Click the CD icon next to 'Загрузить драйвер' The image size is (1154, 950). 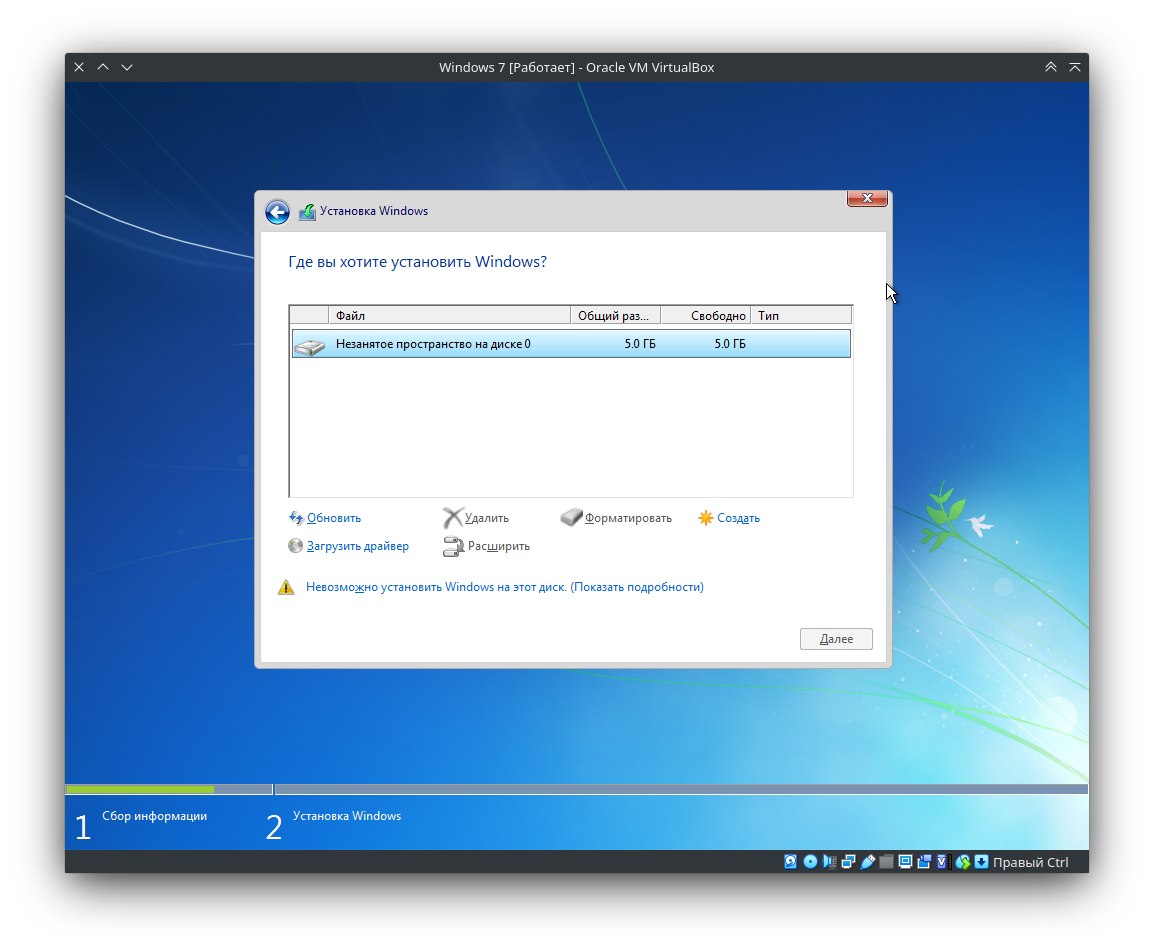coord(295,545)
